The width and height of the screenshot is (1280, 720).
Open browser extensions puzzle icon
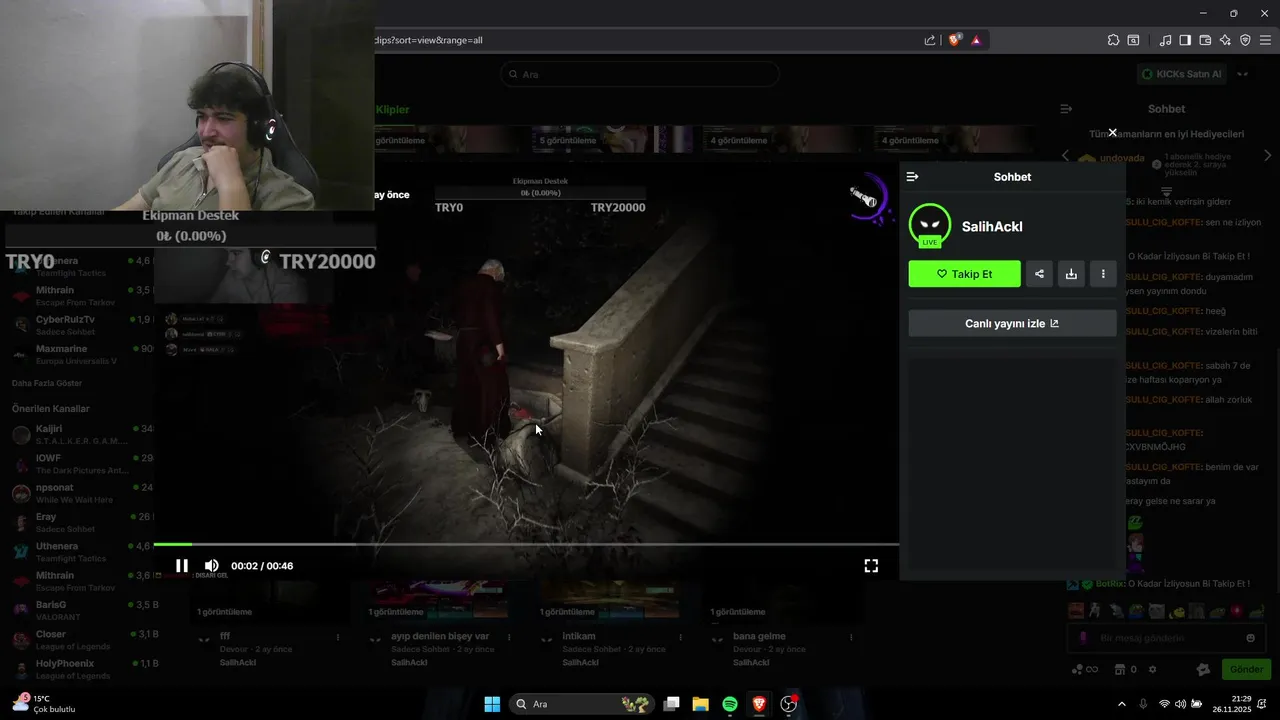click(1113, 40)
